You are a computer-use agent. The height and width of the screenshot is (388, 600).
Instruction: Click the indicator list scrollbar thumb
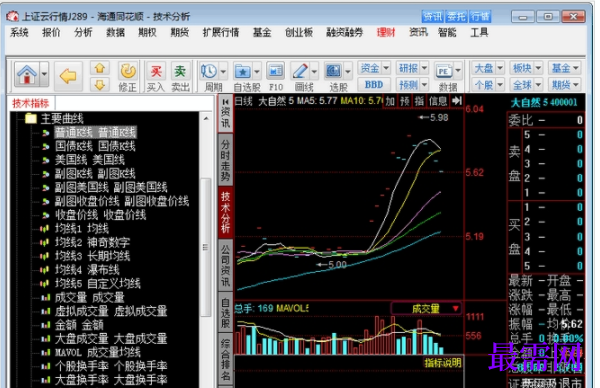206,247
